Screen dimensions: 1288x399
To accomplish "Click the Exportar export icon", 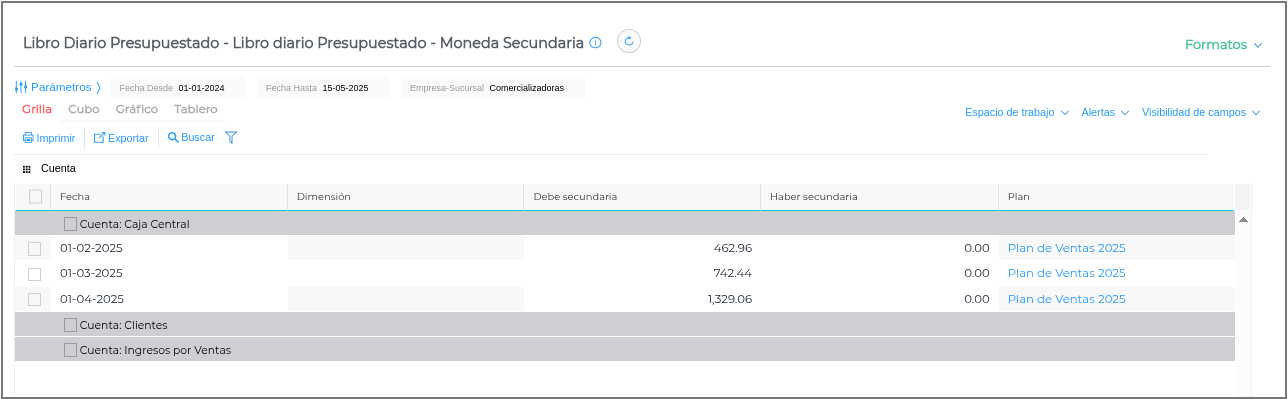I will pos(99,138).
